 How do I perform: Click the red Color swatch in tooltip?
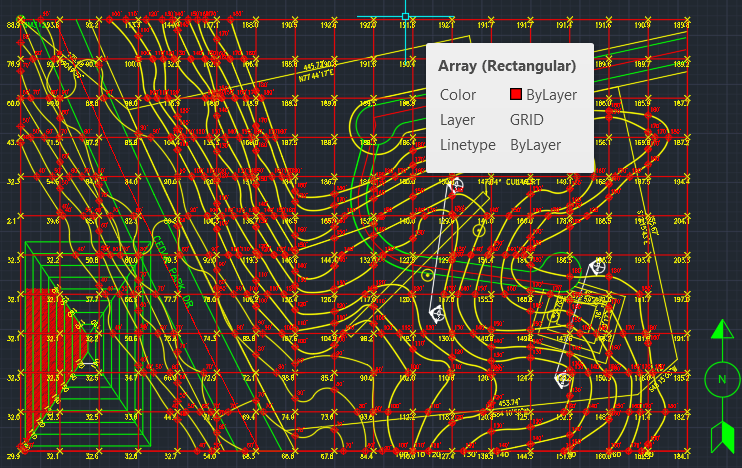pyautogui.click(x=516, y=94)
